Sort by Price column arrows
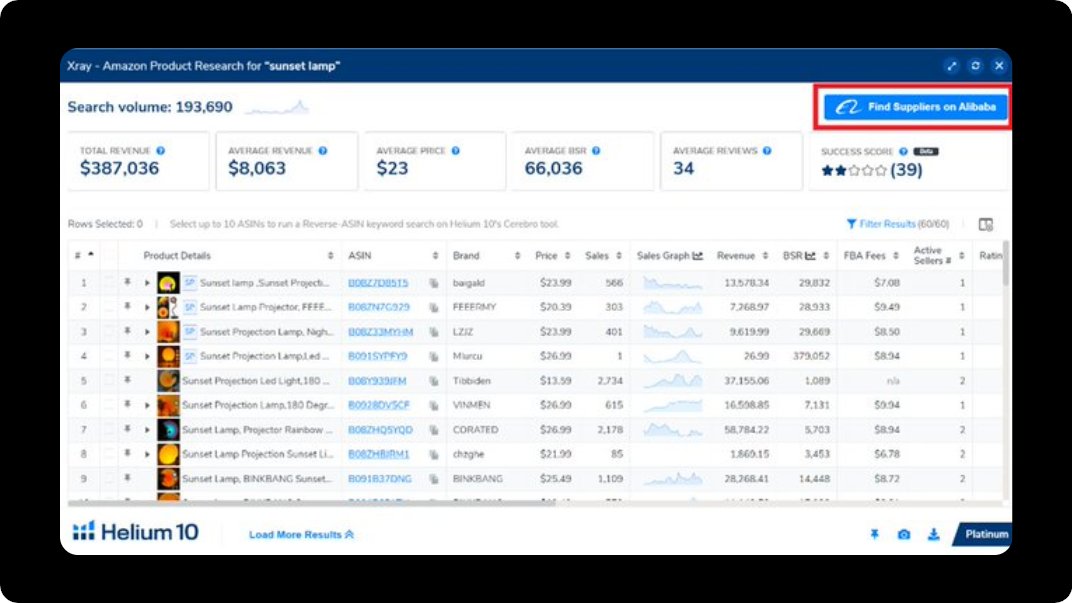Screen dimensions: 1072x603 (x=567, y=256)
